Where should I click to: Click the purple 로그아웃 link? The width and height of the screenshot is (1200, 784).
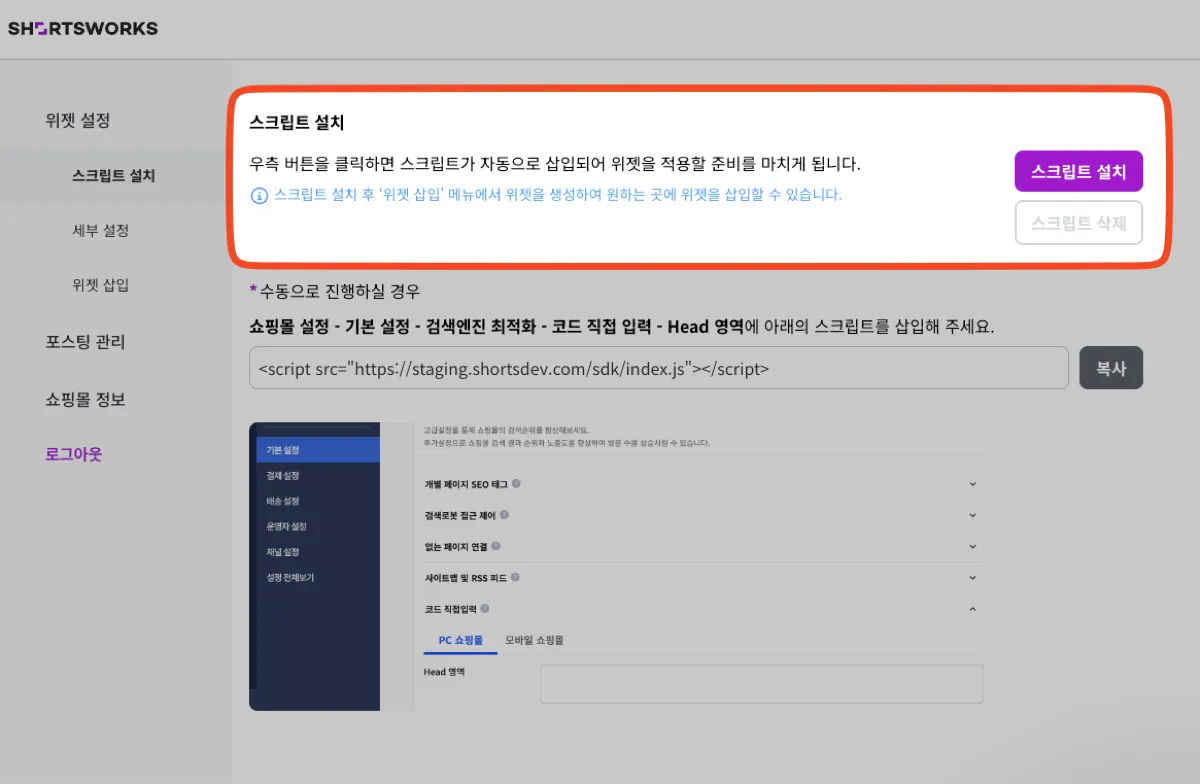coord(73,454)
